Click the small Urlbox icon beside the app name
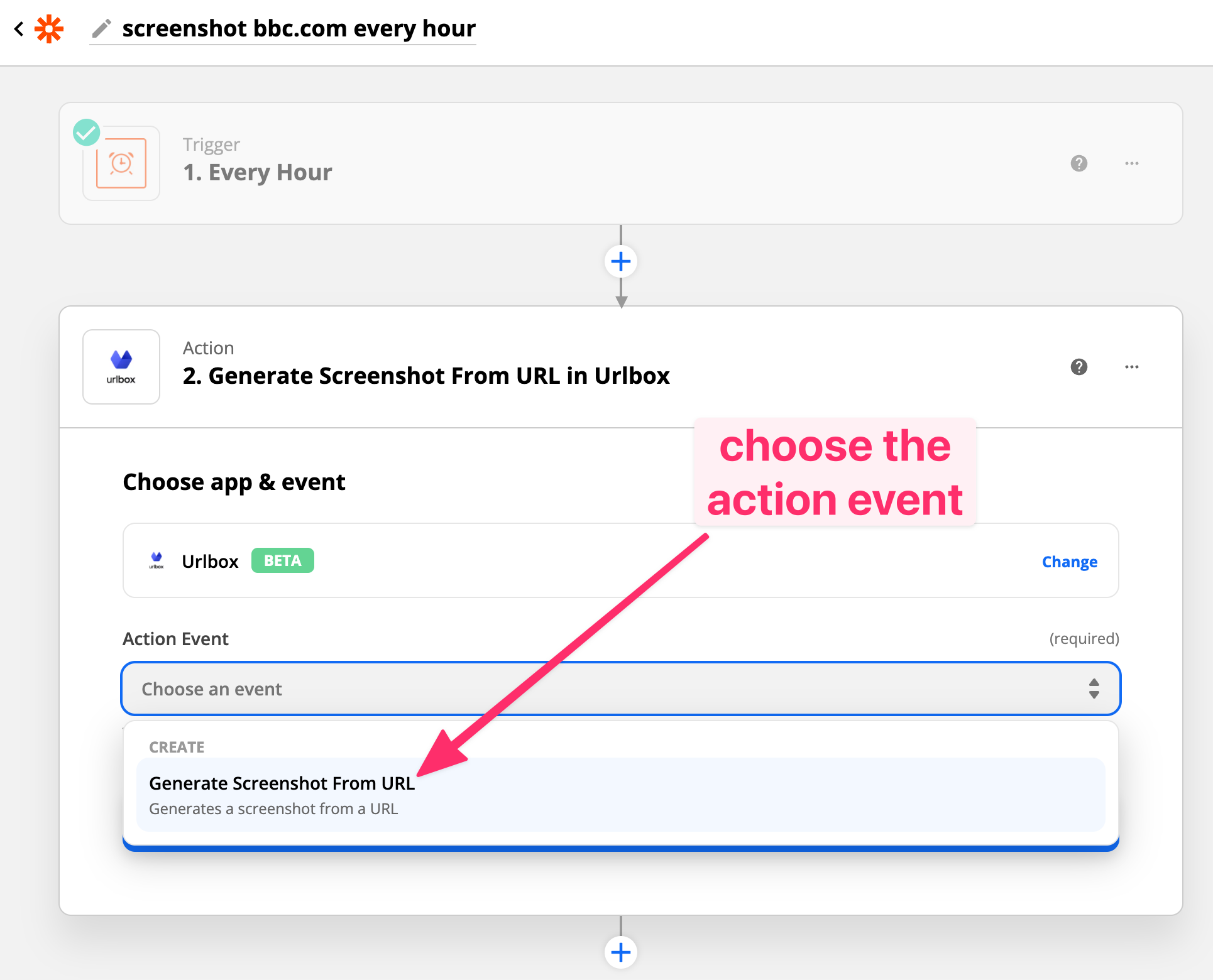1213x980 pixels. [x=156, y=560]
